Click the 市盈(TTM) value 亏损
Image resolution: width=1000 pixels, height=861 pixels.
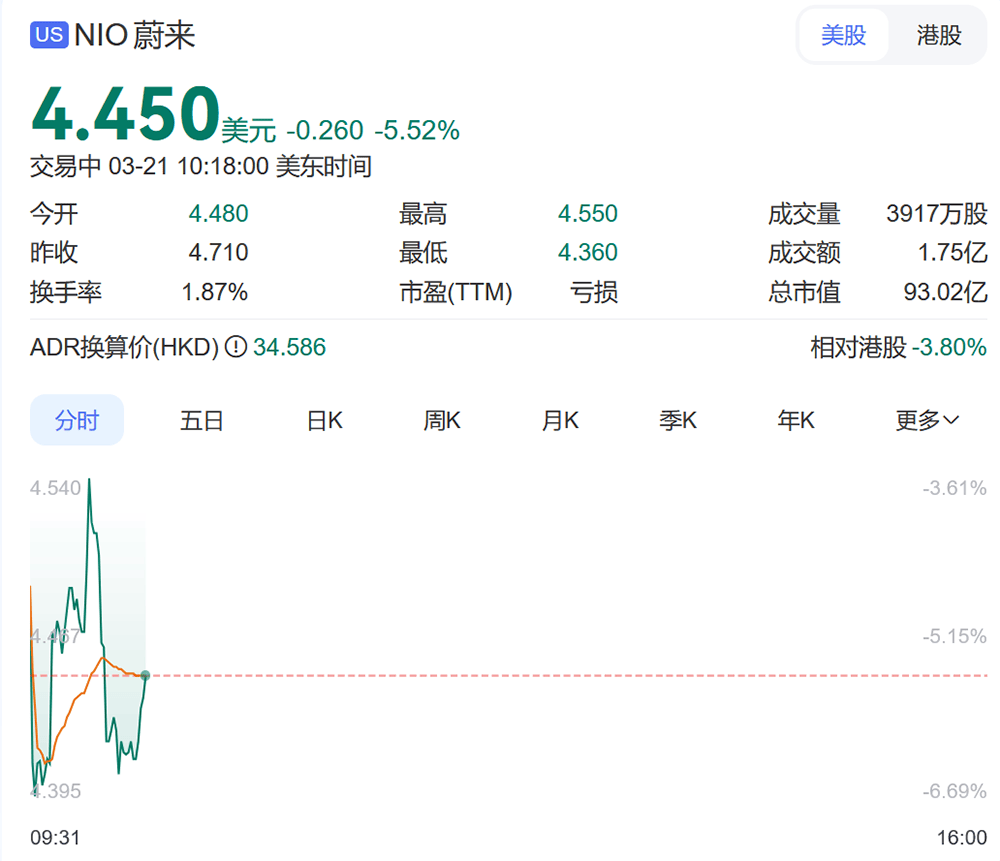point(594,292)
